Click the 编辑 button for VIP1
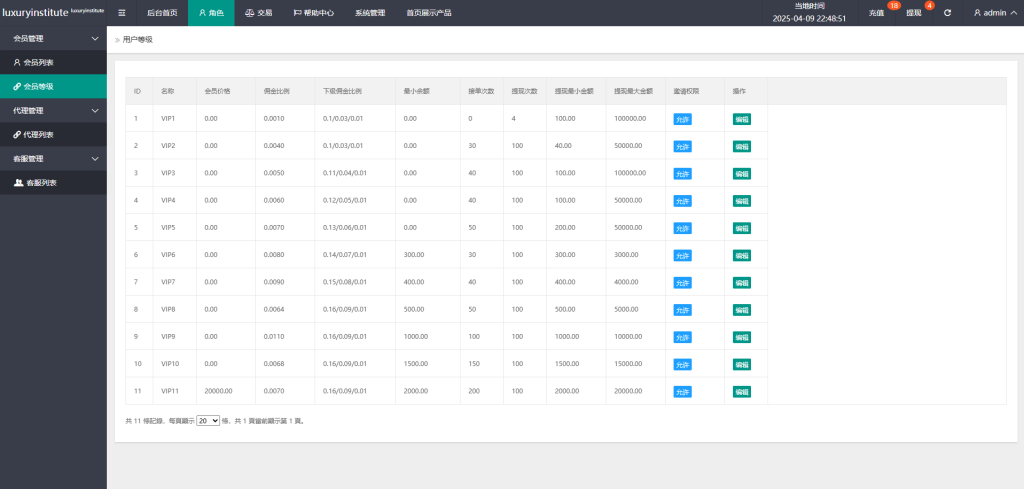 tap(742, 119)
